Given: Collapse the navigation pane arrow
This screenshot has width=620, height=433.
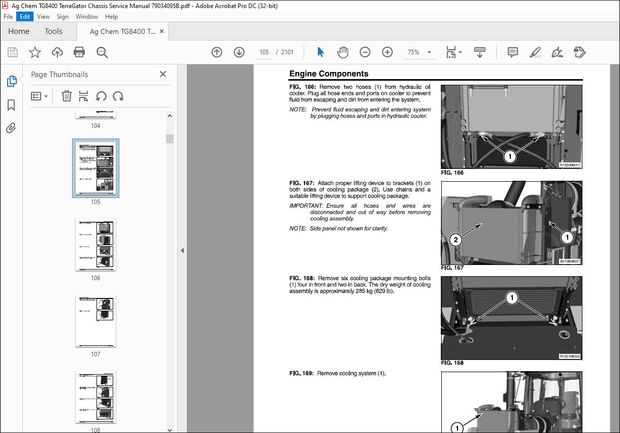Looking at the screenshot, I should click(x=182, y=250).
